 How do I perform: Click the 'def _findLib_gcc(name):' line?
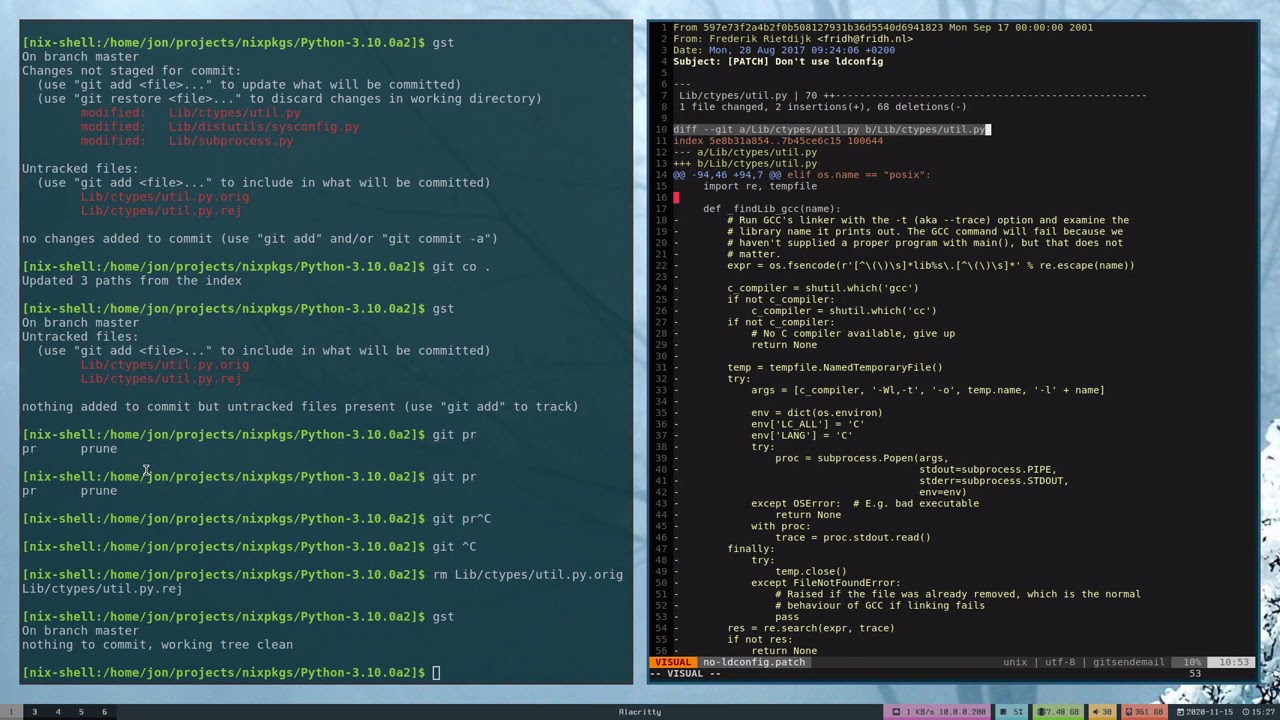pos(771,209)
